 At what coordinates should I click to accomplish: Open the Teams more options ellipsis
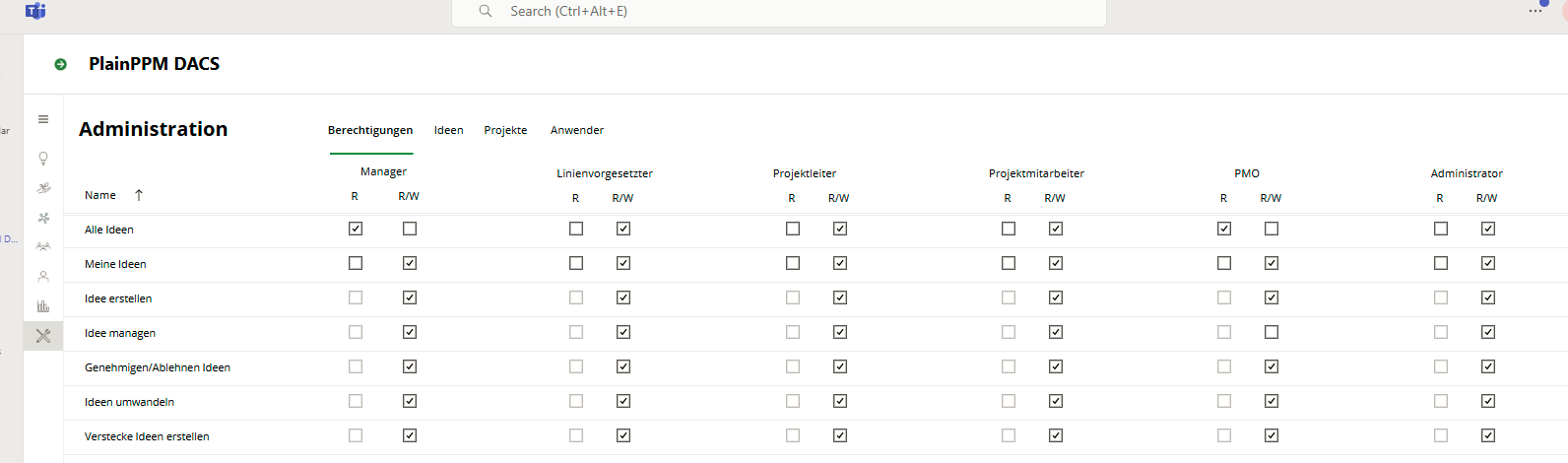1535,11
